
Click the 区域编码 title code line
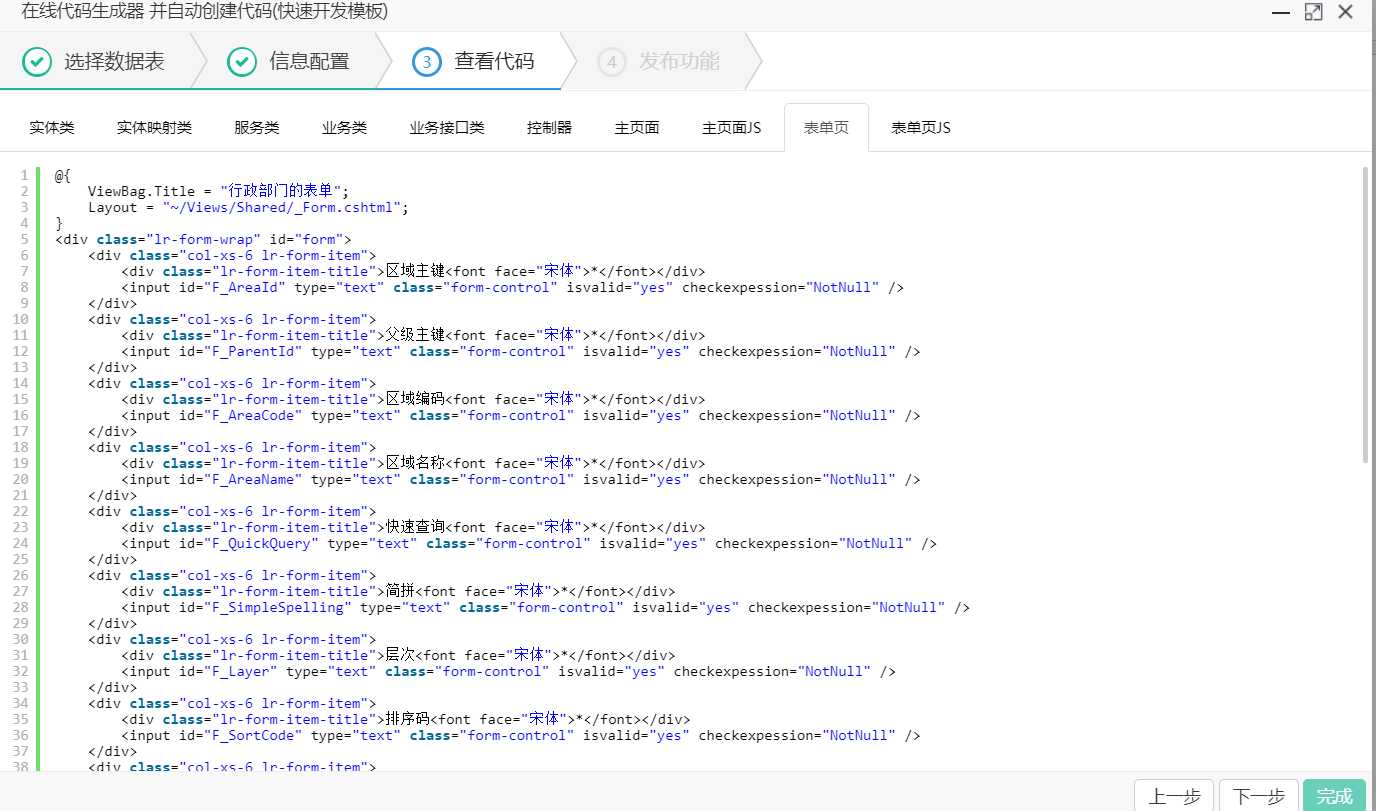click(x=413, y=399)
